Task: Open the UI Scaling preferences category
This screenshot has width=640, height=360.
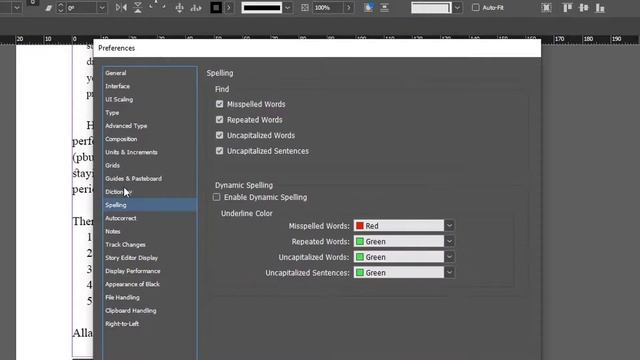Action: coord(150,99)
